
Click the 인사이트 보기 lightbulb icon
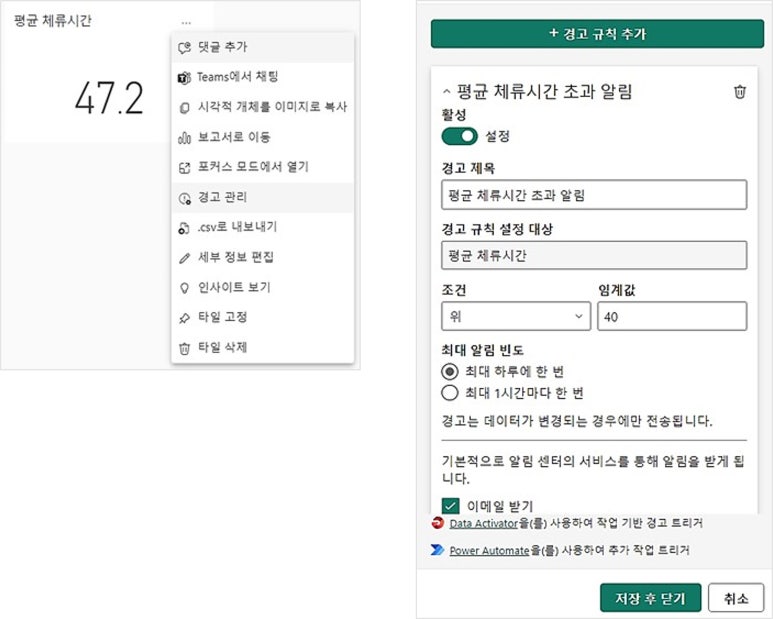pos(183,287)
